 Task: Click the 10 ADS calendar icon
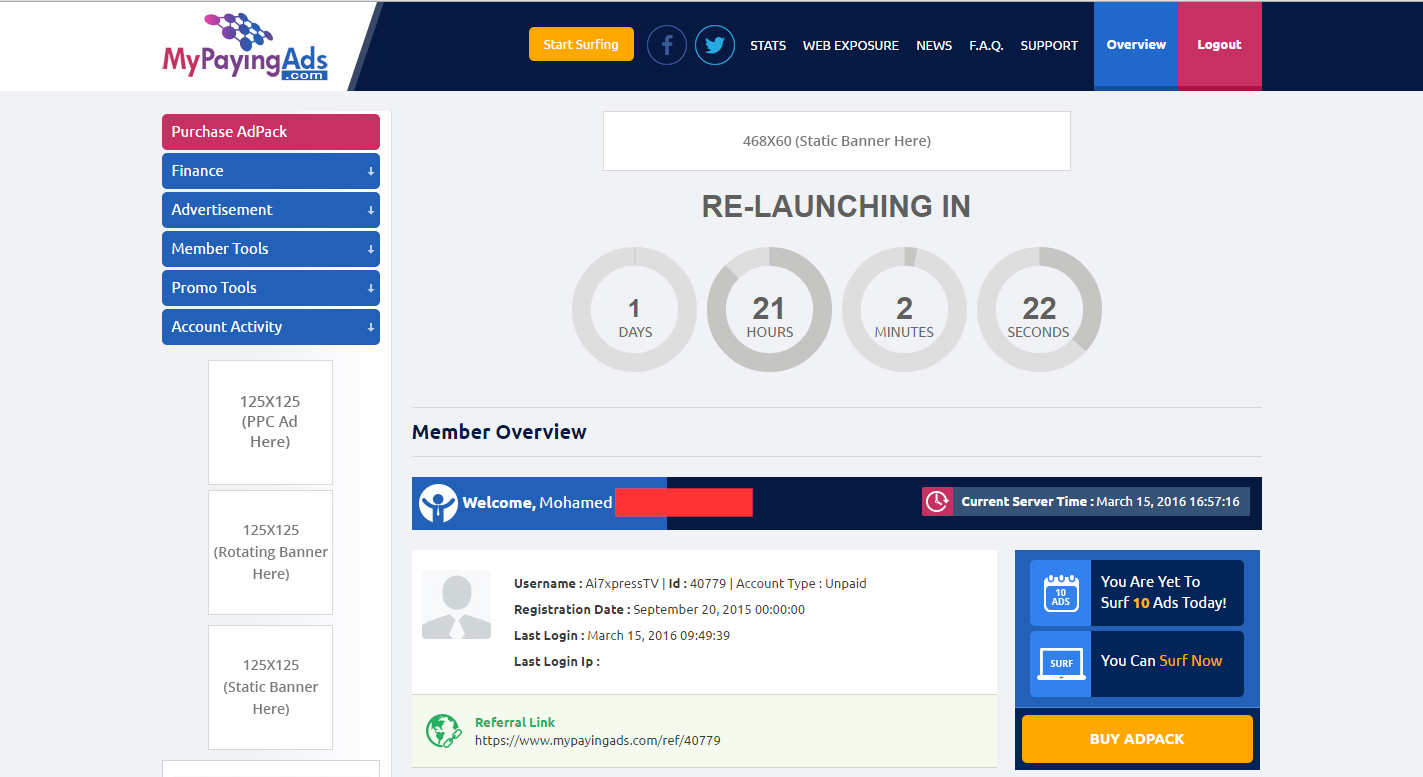[1061, 593]
